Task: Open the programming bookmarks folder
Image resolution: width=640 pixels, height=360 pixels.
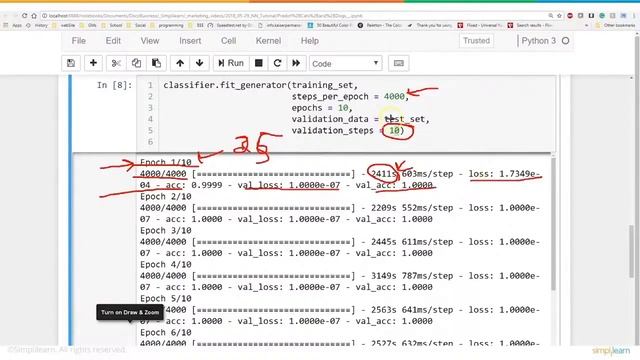Action: pos(167,25)
